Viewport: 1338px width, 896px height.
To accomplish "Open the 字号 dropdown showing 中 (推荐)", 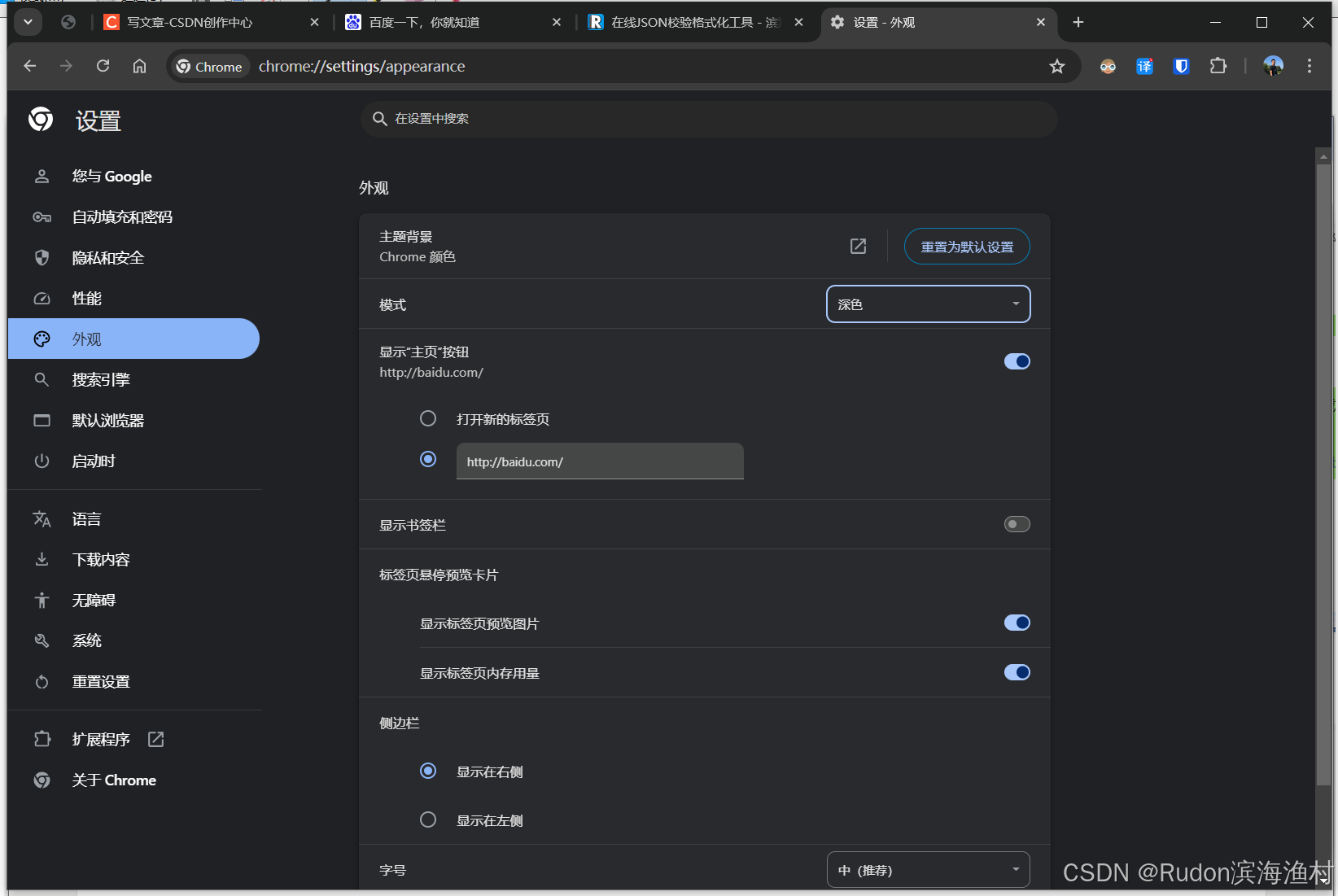I will (928, 869).
